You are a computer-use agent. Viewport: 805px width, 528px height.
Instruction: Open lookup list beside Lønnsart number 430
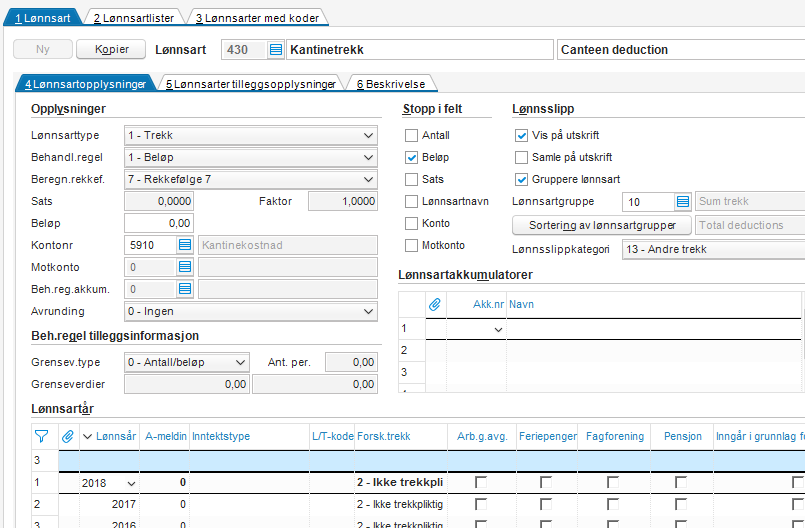pos(276,50)
